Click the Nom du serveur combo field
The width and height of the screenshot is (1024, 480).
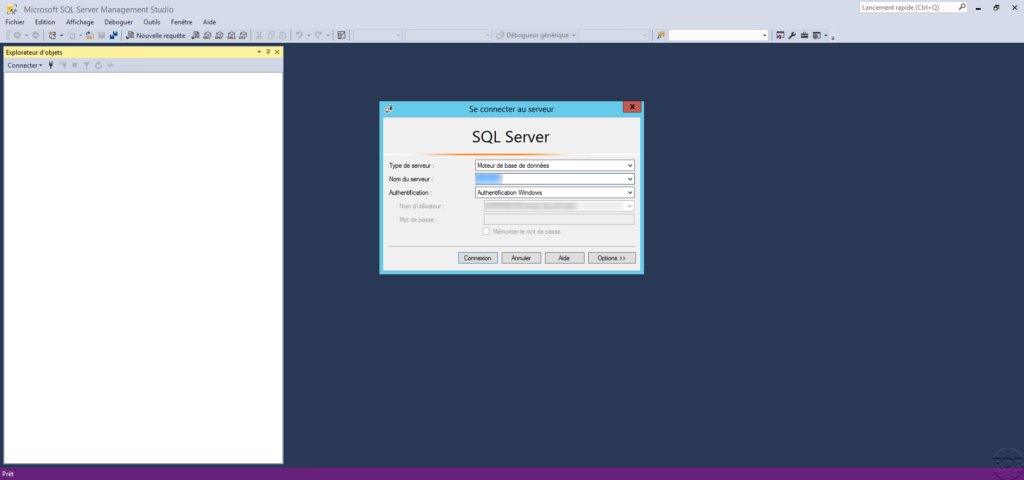tap(555, 179)
